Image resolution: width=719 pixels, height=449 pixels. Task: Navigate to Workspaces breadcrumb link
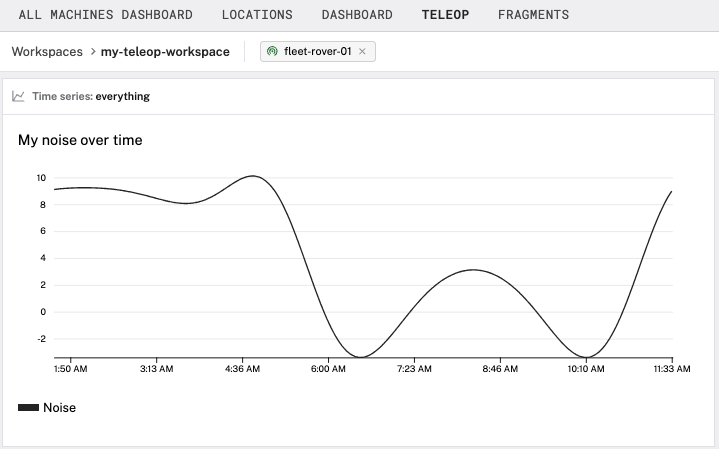point(47,51)
